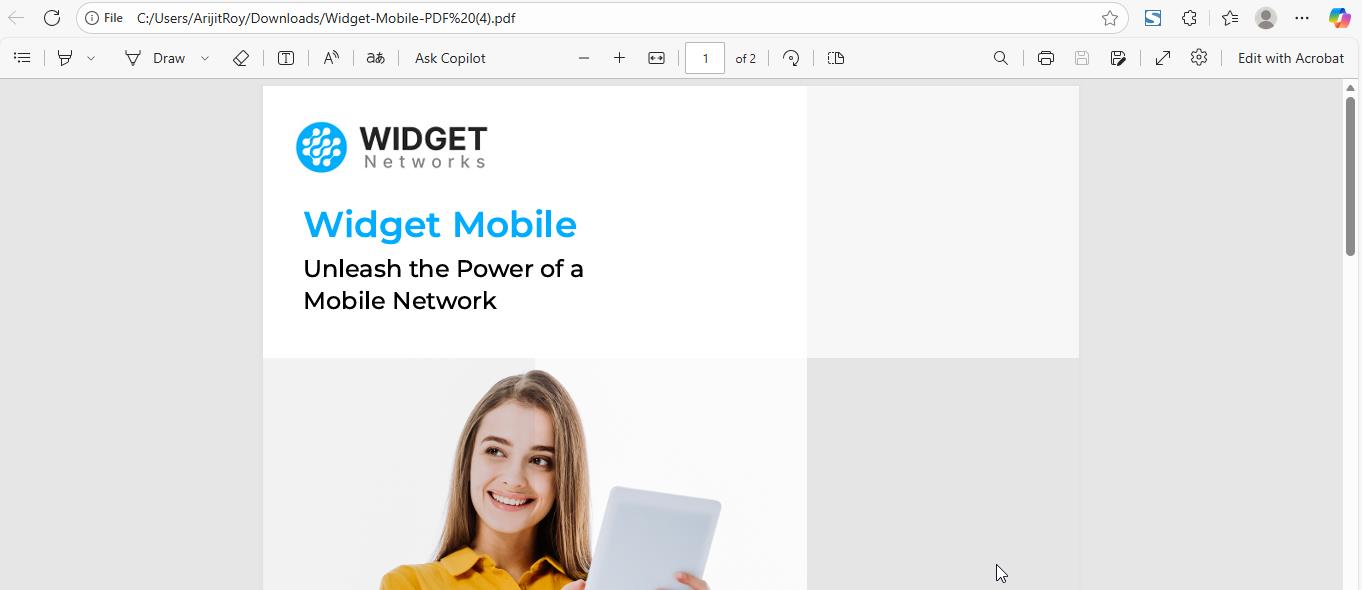1362x590 pixels.
Task: Click the Widget Networks logo
Action: 391,147
